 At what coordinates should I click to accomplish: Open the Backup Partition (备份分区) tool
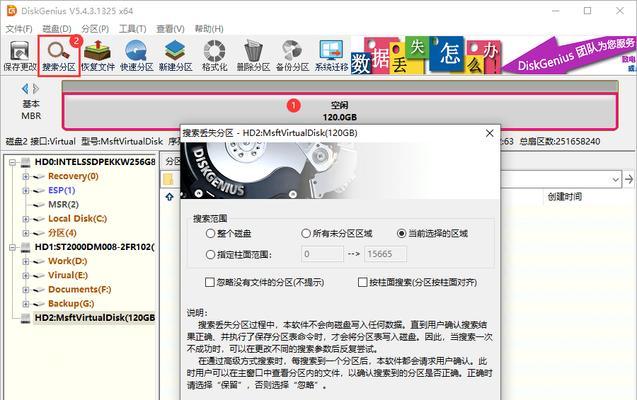pos(292,56)
